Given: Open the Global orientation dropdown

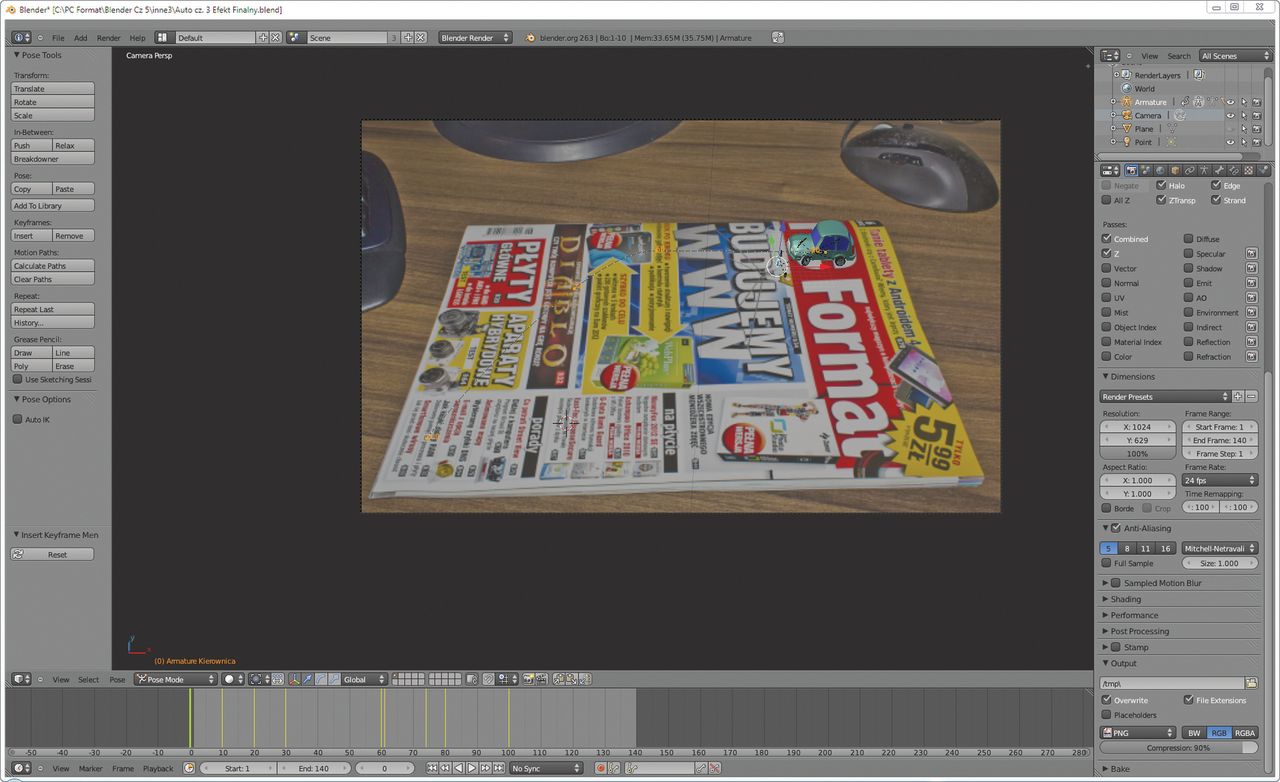Looking at the screenshot, I should click(364, 679).
